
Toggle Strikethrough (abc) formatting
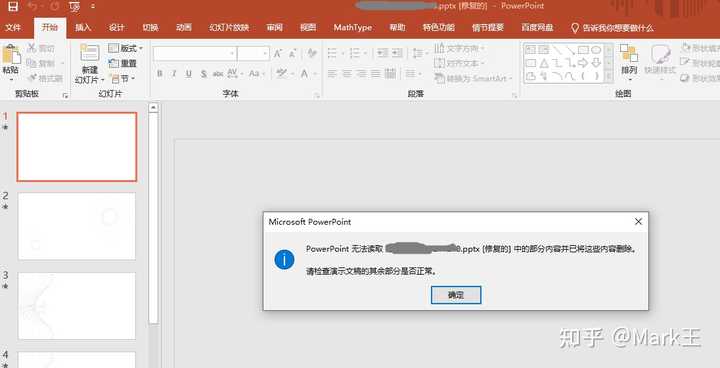click(x=218, y=74)
